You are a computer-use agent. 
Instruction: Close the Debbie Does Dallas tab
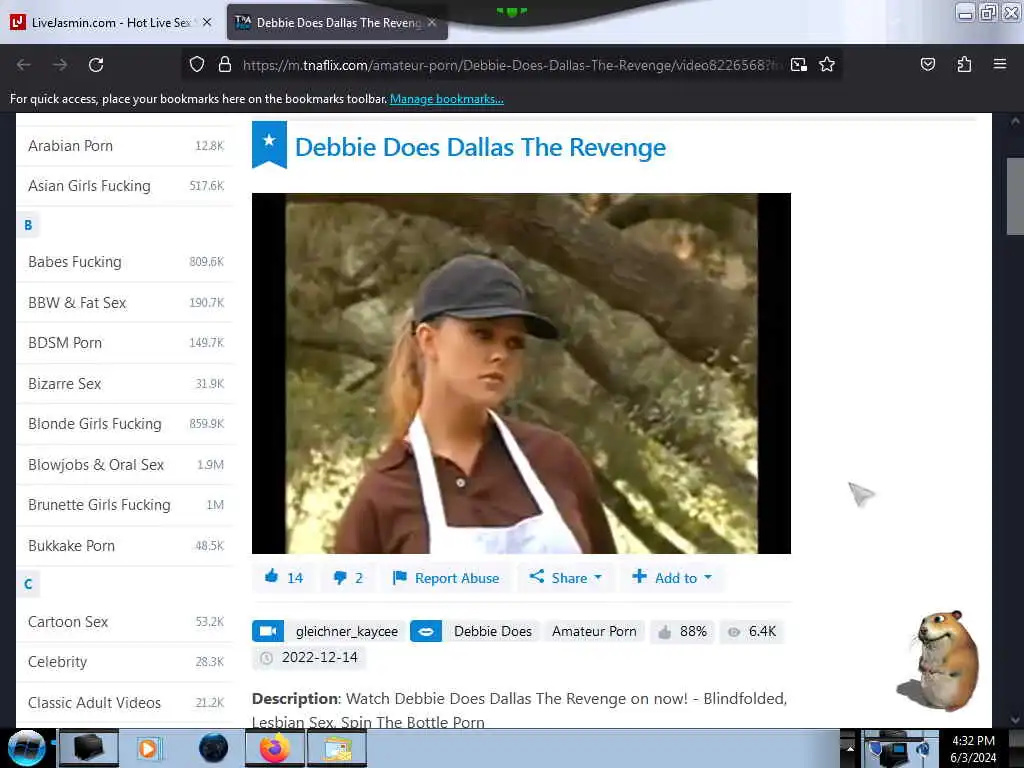pyautogui.click(x=432, y=22)
